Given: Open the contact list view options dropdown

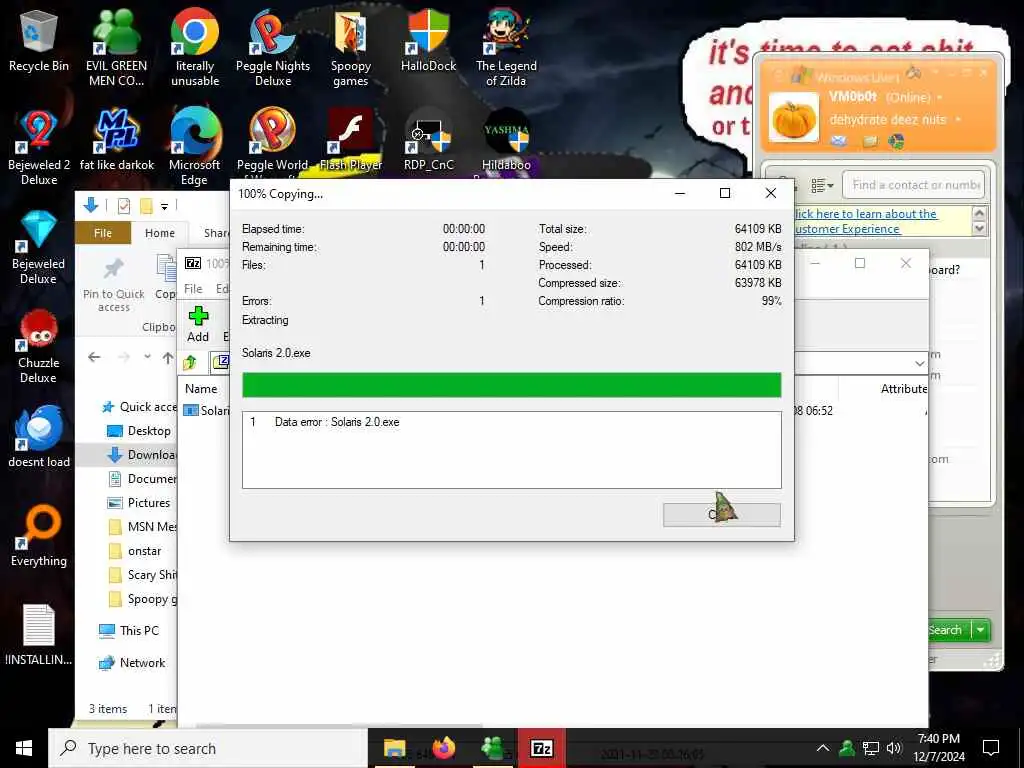Looking at the screenshot, I should point(822,186).
